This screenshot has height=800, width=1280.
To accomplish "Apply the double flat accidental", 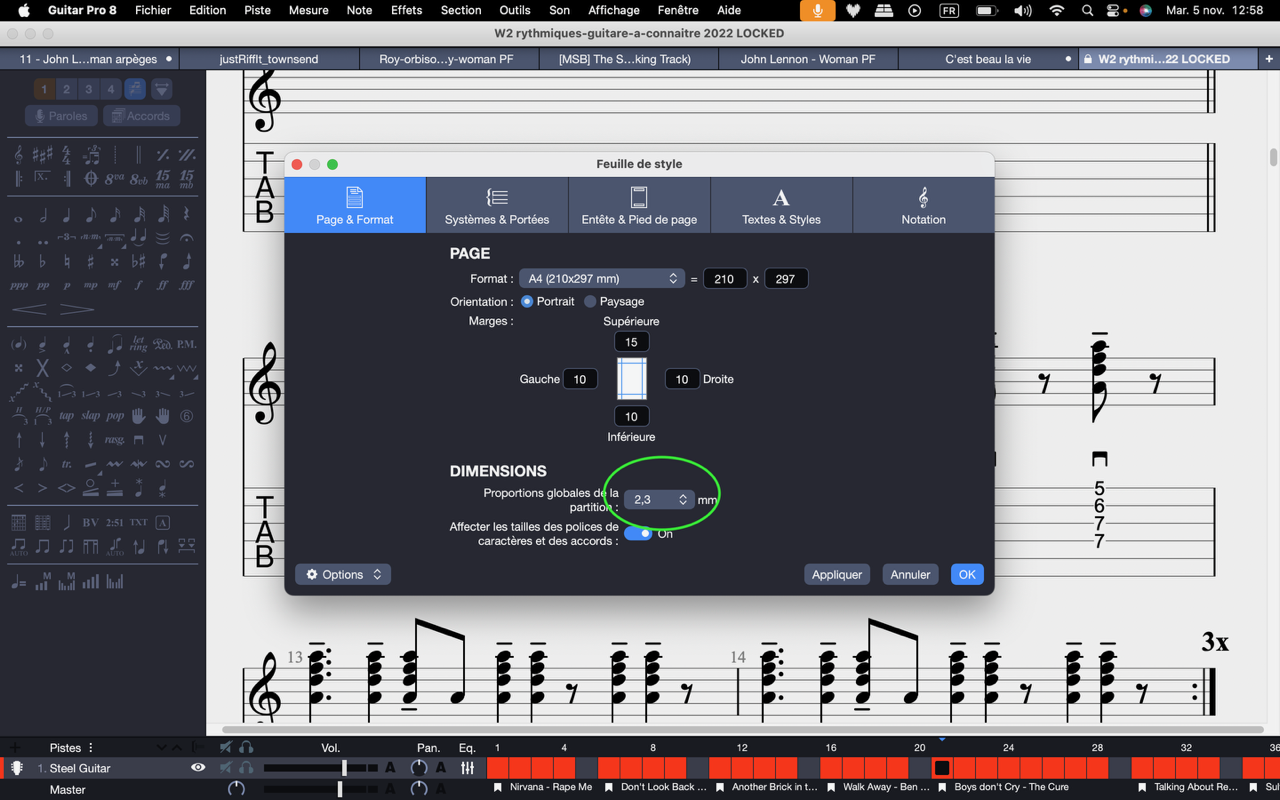I will 18,262.
